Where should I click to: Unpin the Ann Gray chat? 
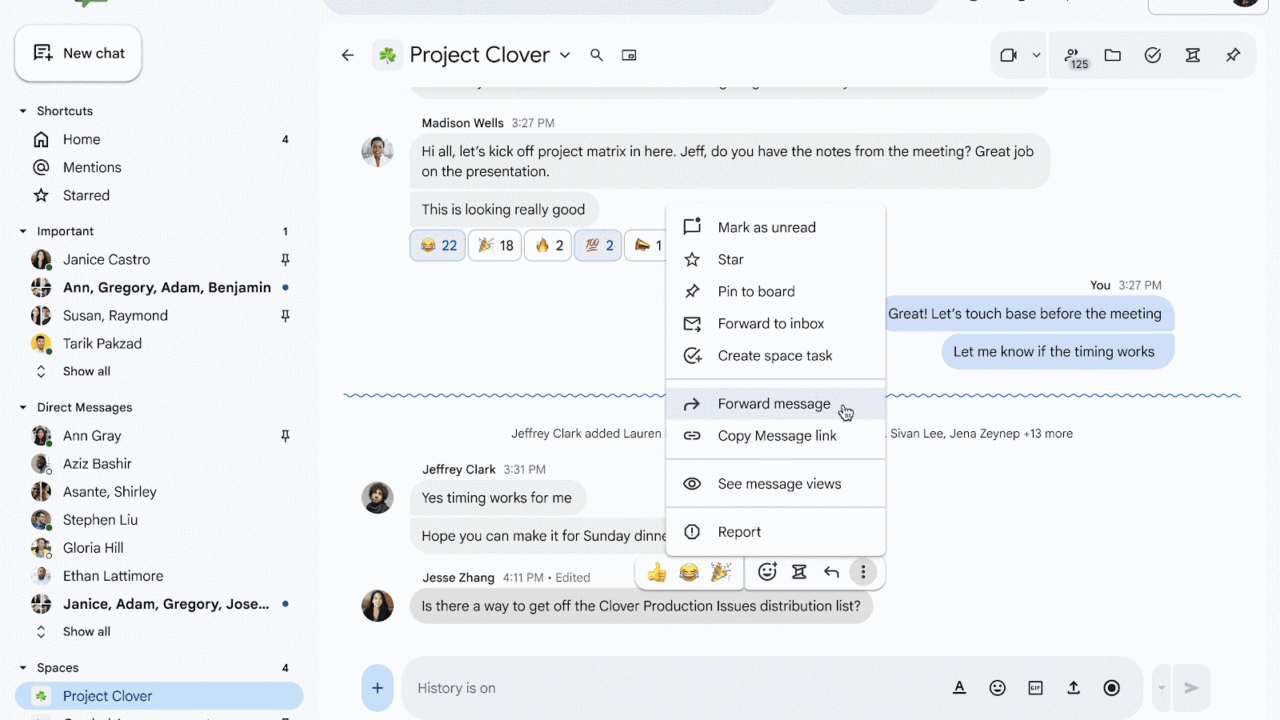pos(285,435)
